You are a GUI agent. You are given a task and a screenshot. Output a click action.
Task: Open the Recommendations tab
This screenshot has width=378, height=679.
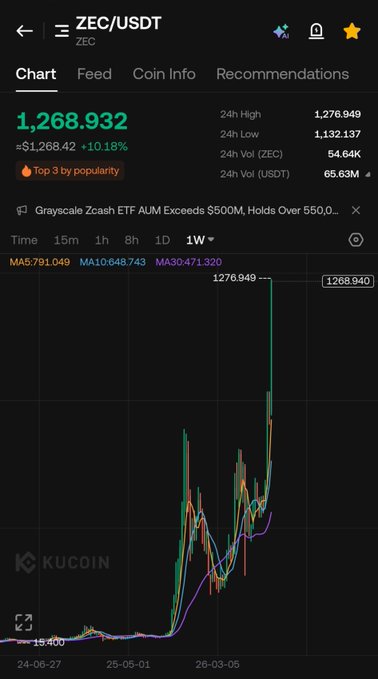tap(283, 74)
